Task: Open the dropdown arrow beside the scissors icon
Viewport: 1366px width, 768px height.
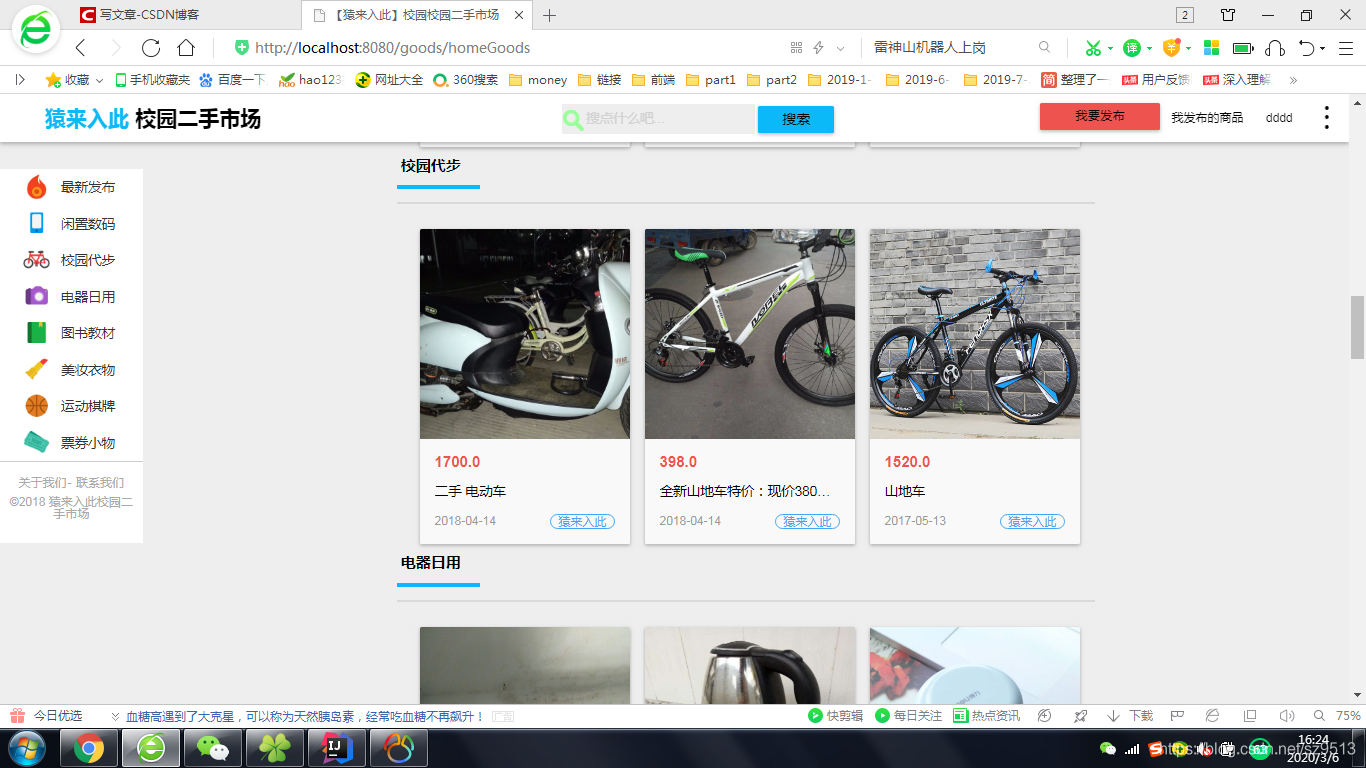Action: (x=1110, y=48)
